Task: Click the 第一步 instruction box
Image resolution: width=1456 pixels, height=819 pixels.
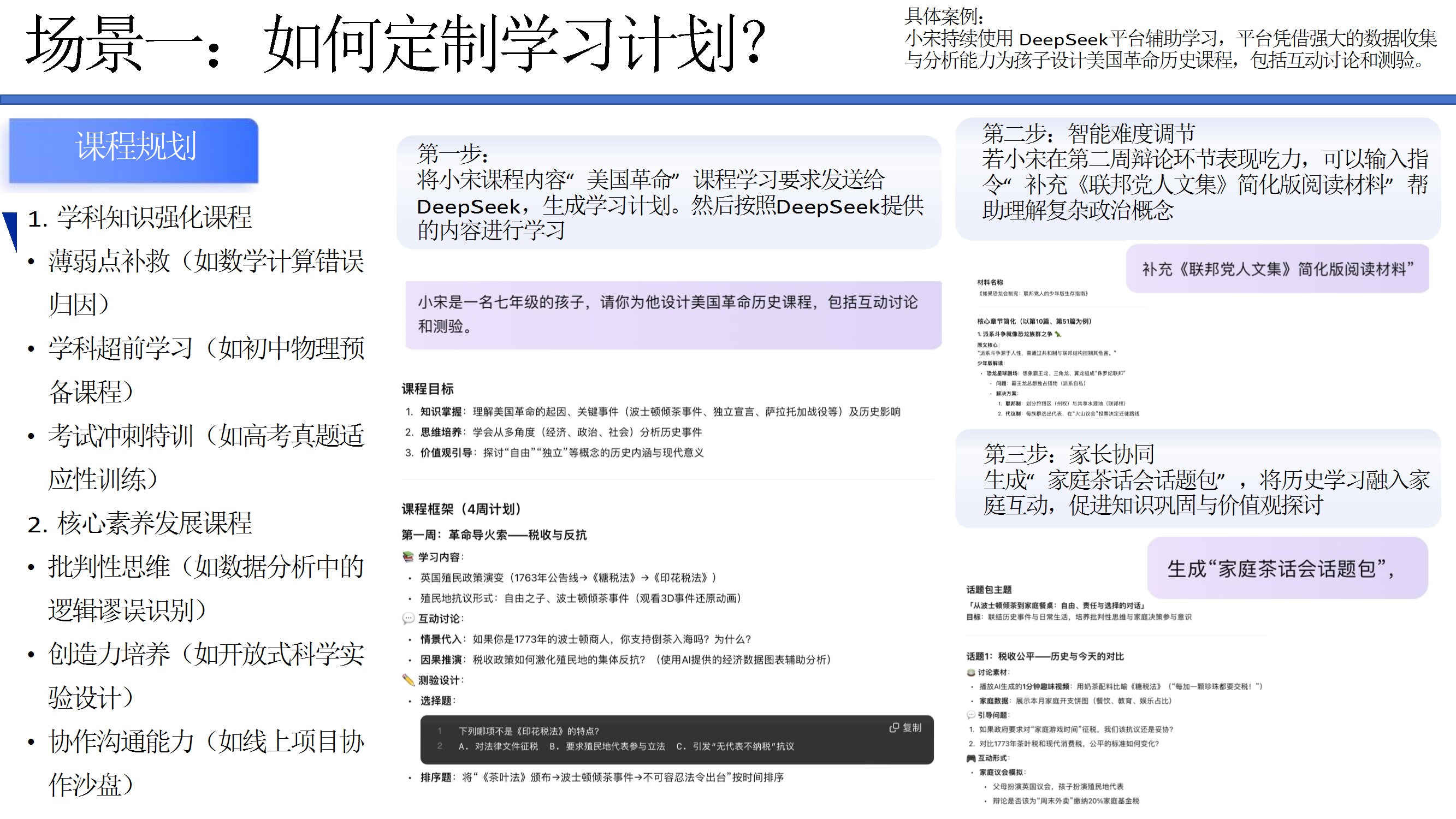Action: point(668,192)
